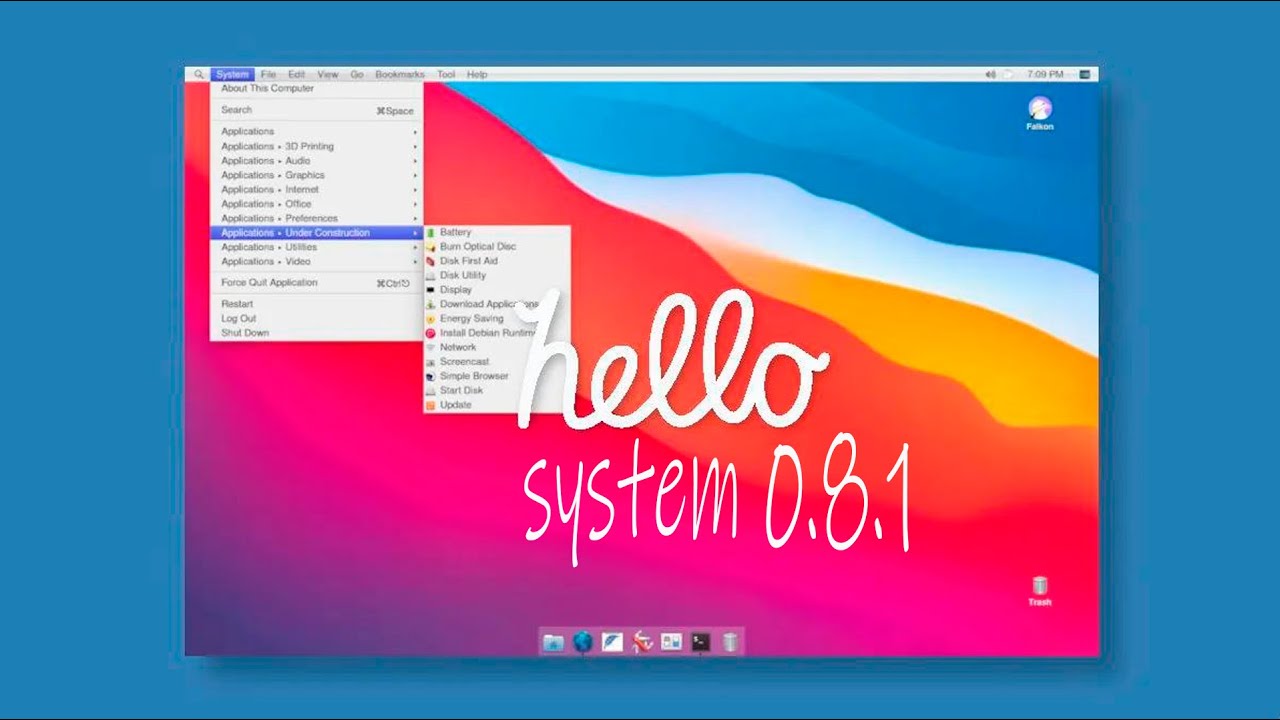Open the Disk First Aid entry
The width and height of the screenshot is (1280, 720).
coord(497,261)
